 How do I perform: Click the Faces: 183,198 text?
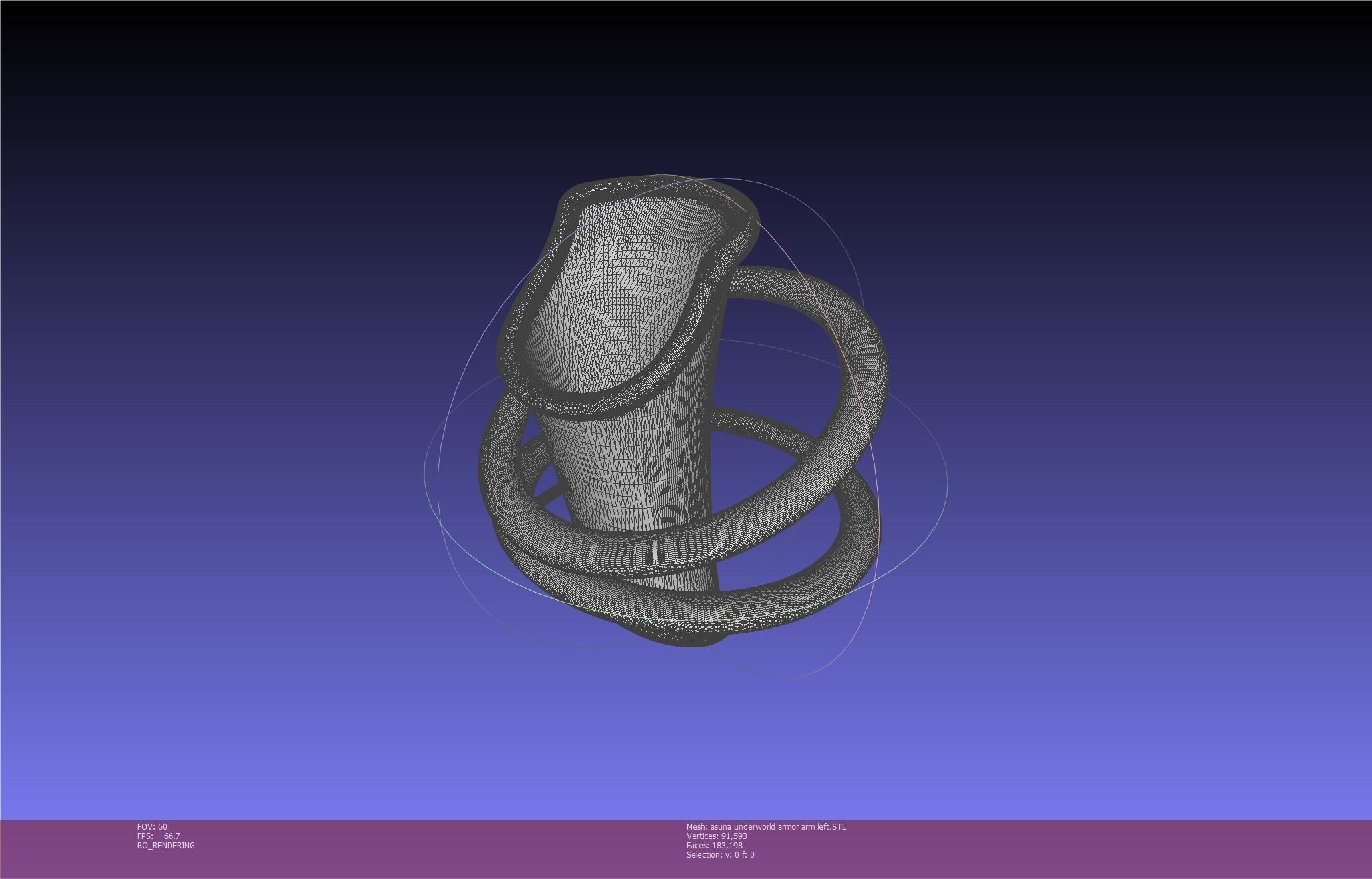coord(715,845)
